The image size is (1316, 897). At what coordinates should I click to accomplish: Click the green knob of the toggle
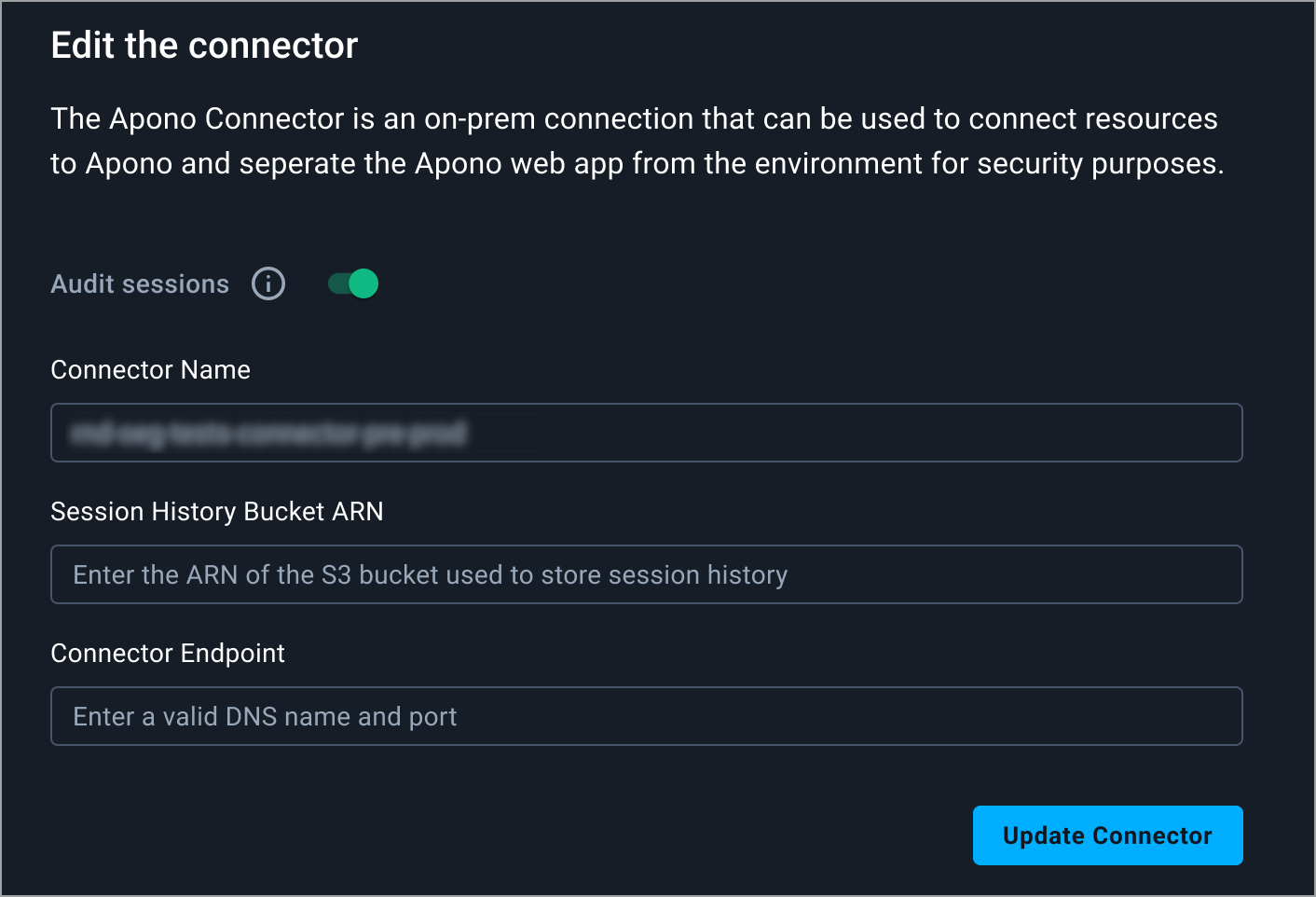[x=363, y=283]
